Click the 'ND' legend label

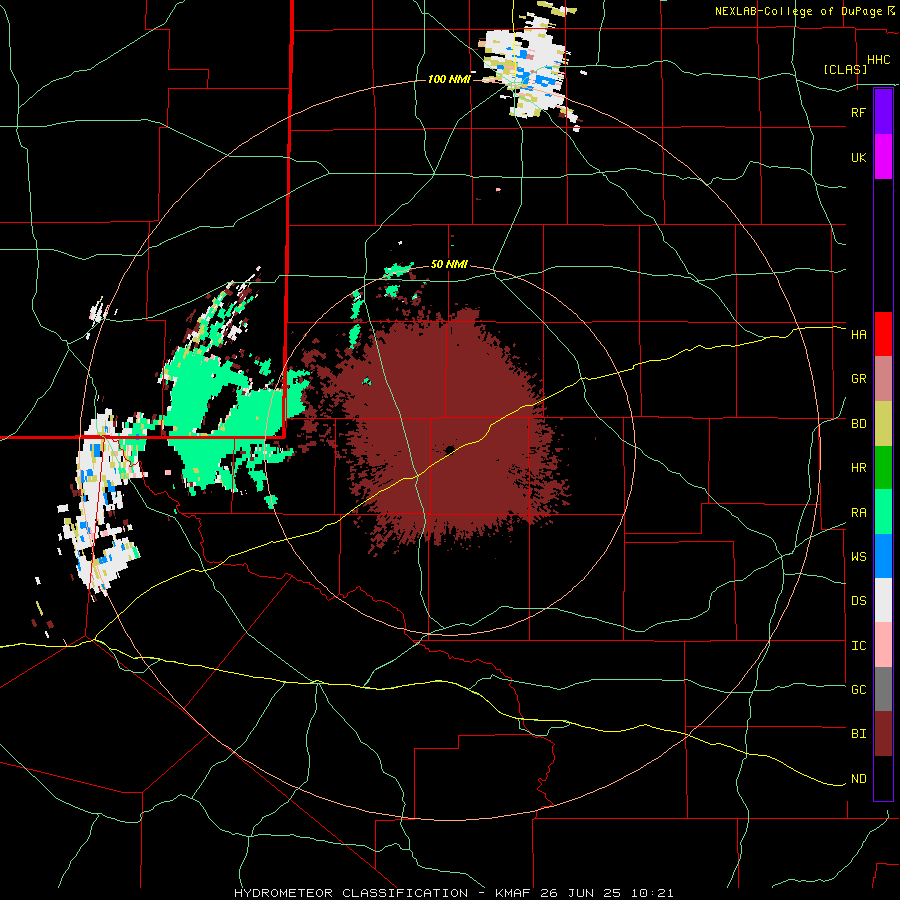[858, 779]
